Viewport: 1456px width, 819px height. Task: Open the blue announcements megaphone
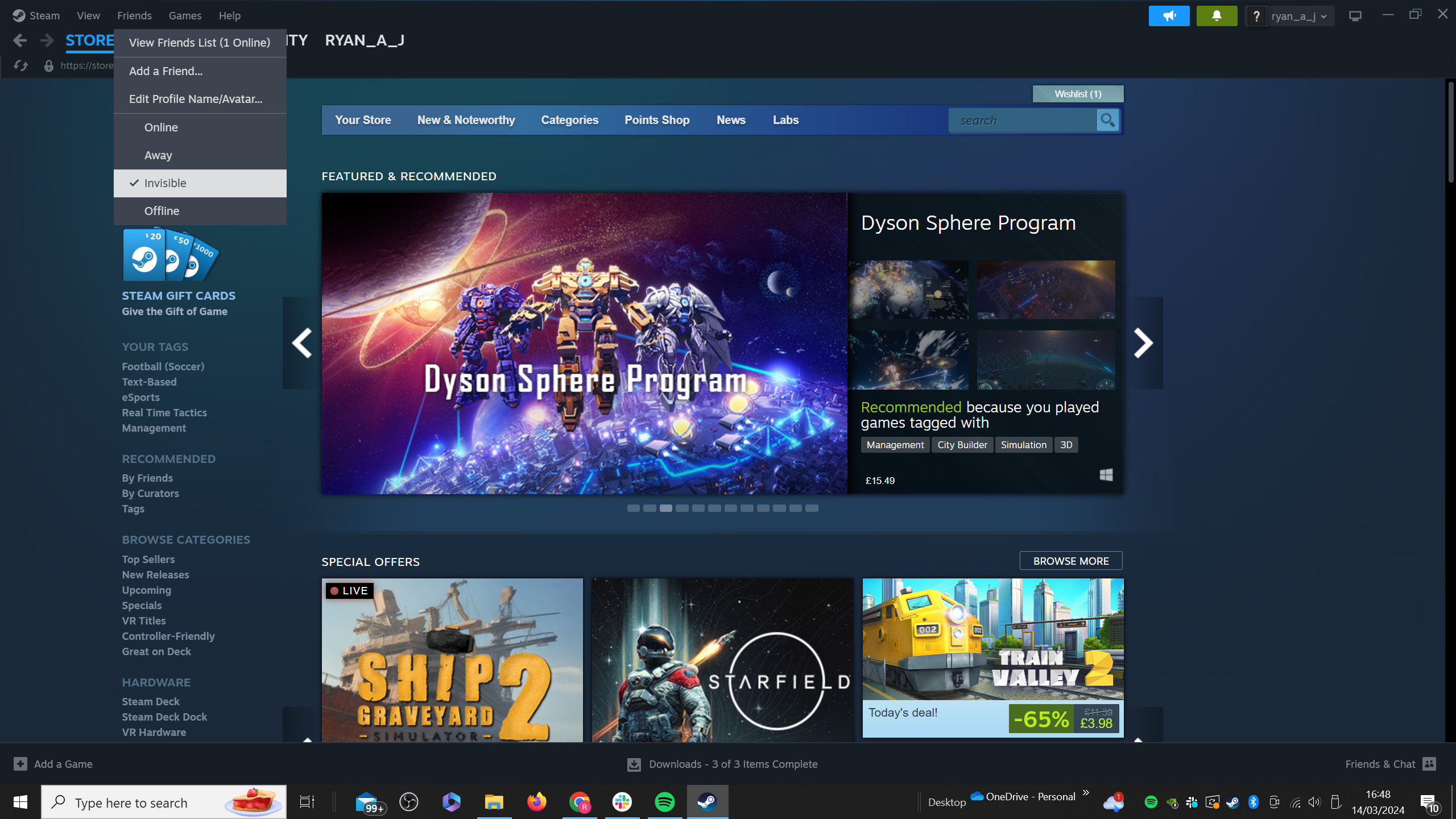click(x=1169, y=16)
